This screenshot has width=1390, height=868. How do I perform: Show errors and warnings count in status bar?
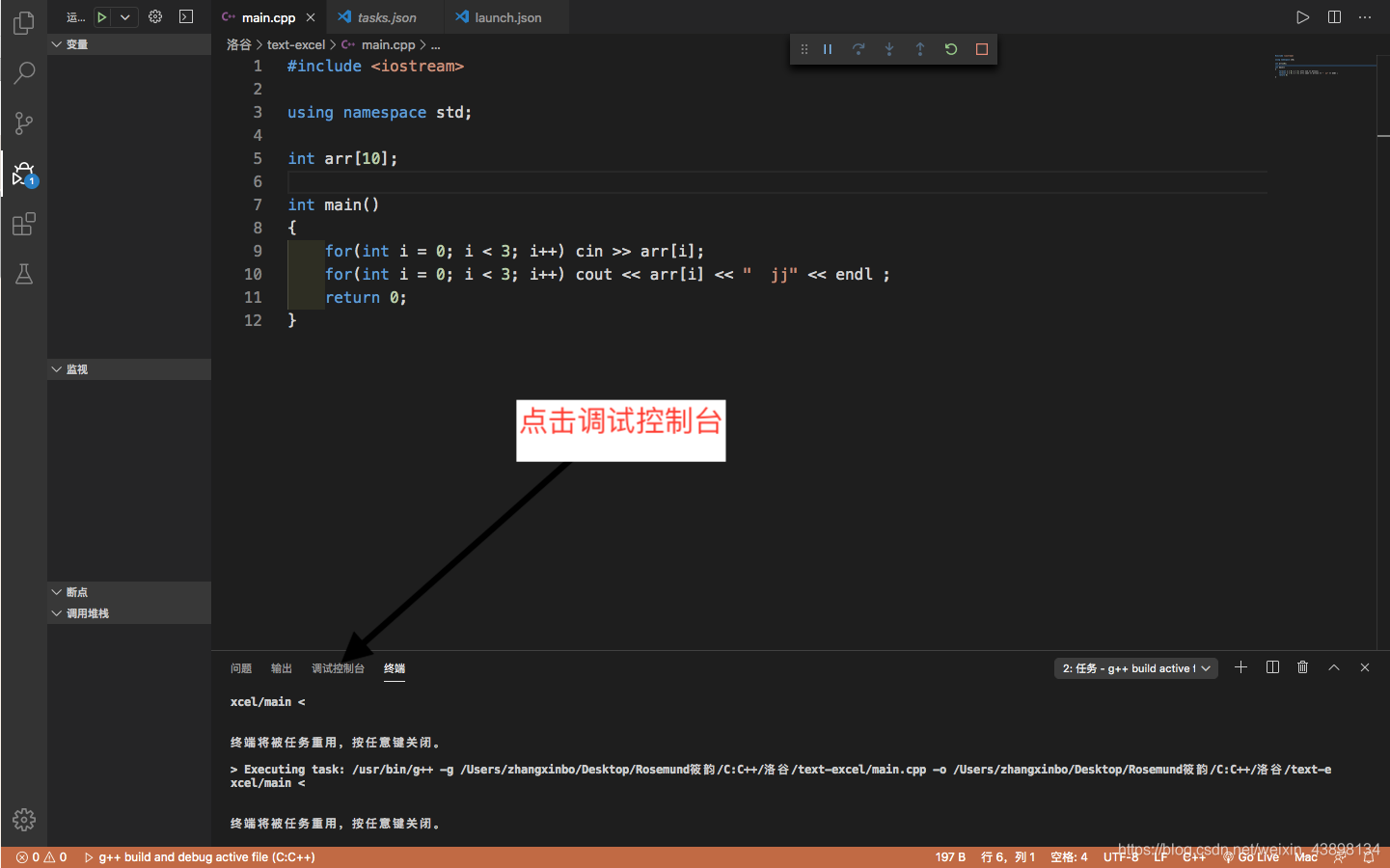point(41,857)
